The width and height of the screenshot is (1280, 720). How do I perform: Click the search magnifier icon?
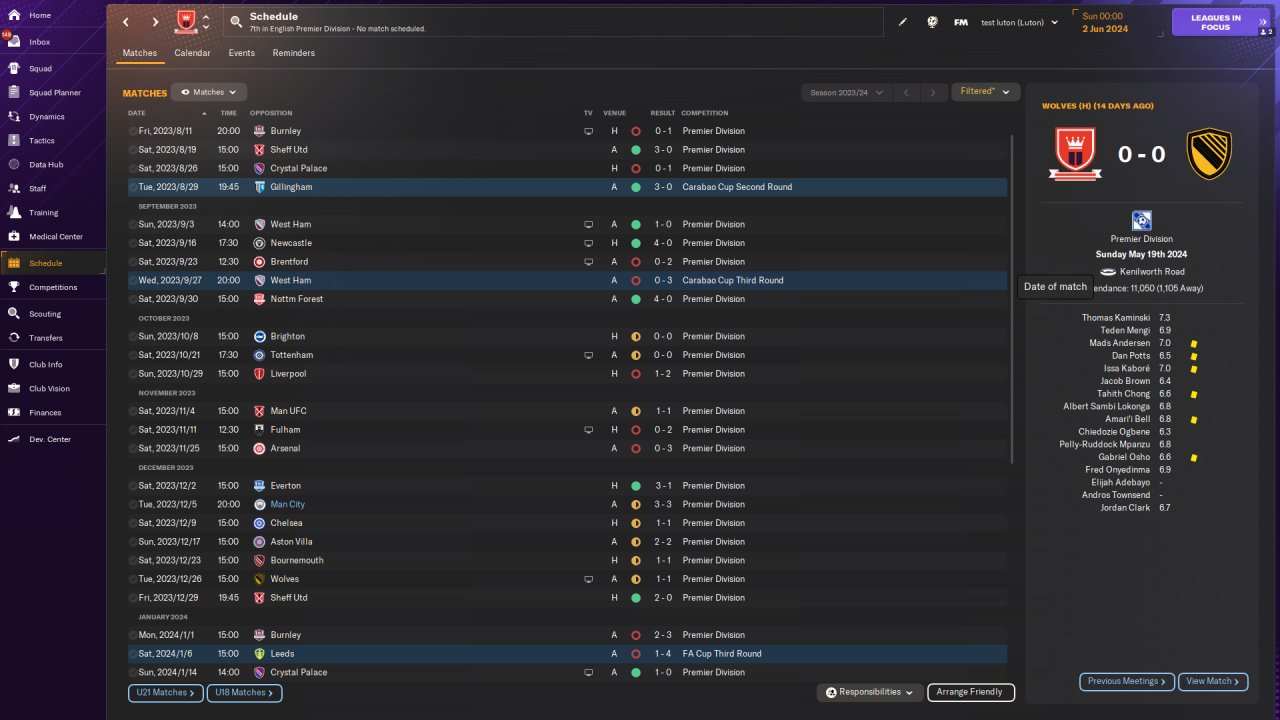235,21
